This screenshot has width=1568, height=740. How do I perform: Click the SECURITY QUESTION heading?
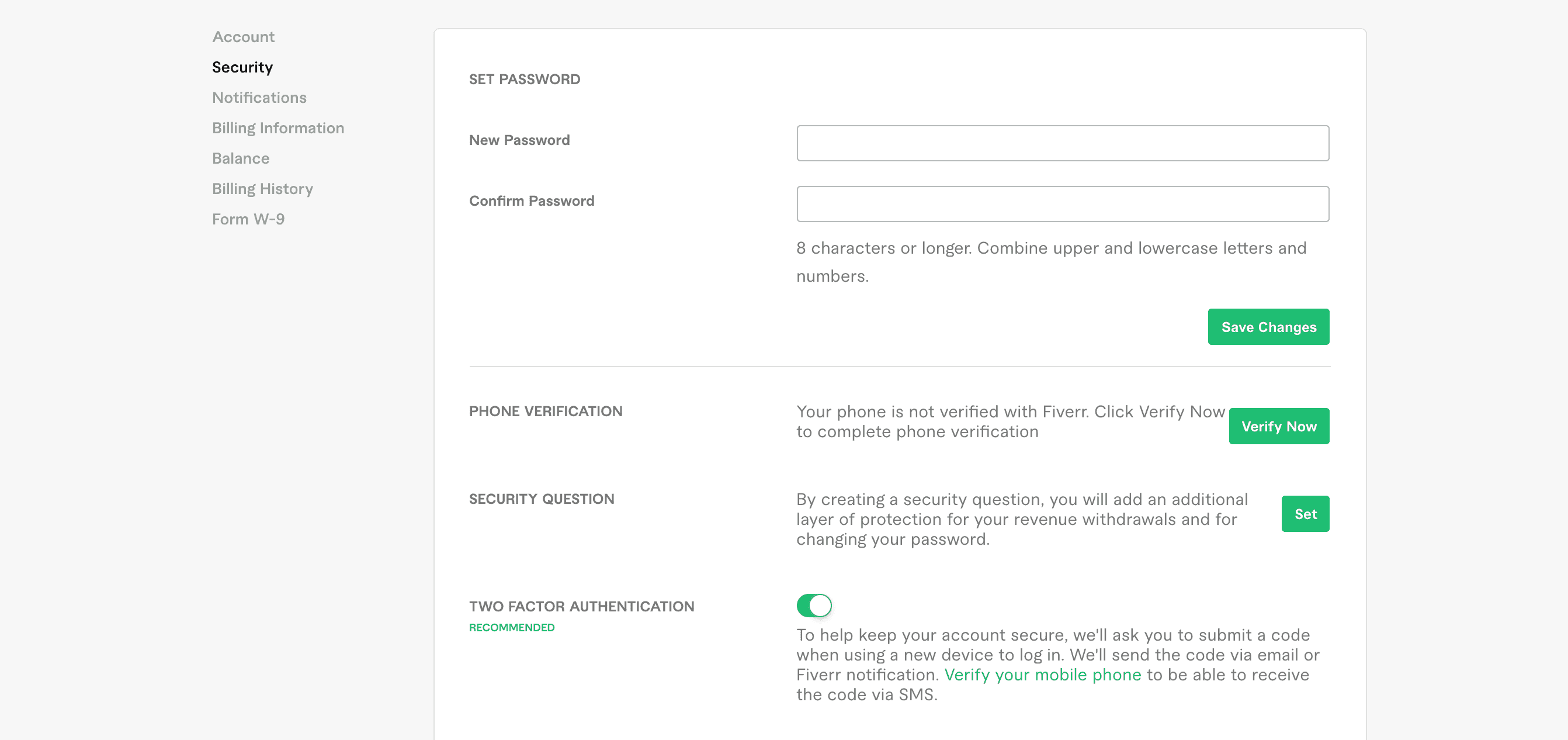click(541, 499)
